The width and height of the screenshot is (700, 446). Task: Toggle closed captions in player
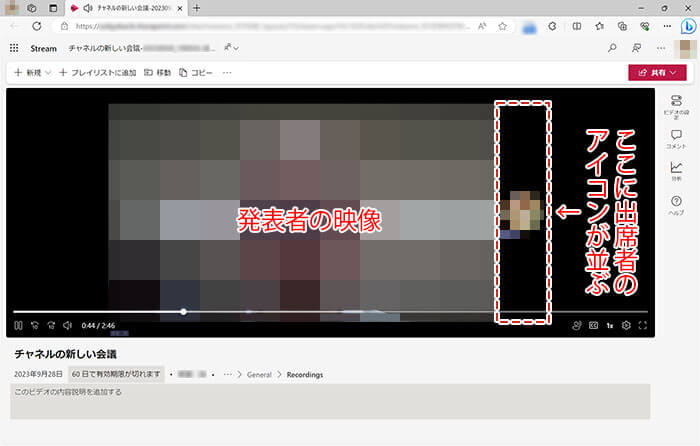593,325
